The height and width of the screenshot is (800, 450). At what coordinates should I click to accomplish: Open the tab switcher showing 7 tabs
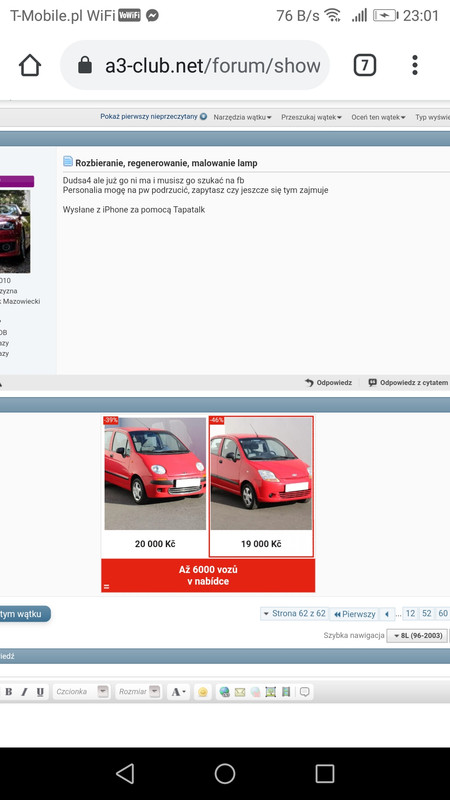pos(365,65)
